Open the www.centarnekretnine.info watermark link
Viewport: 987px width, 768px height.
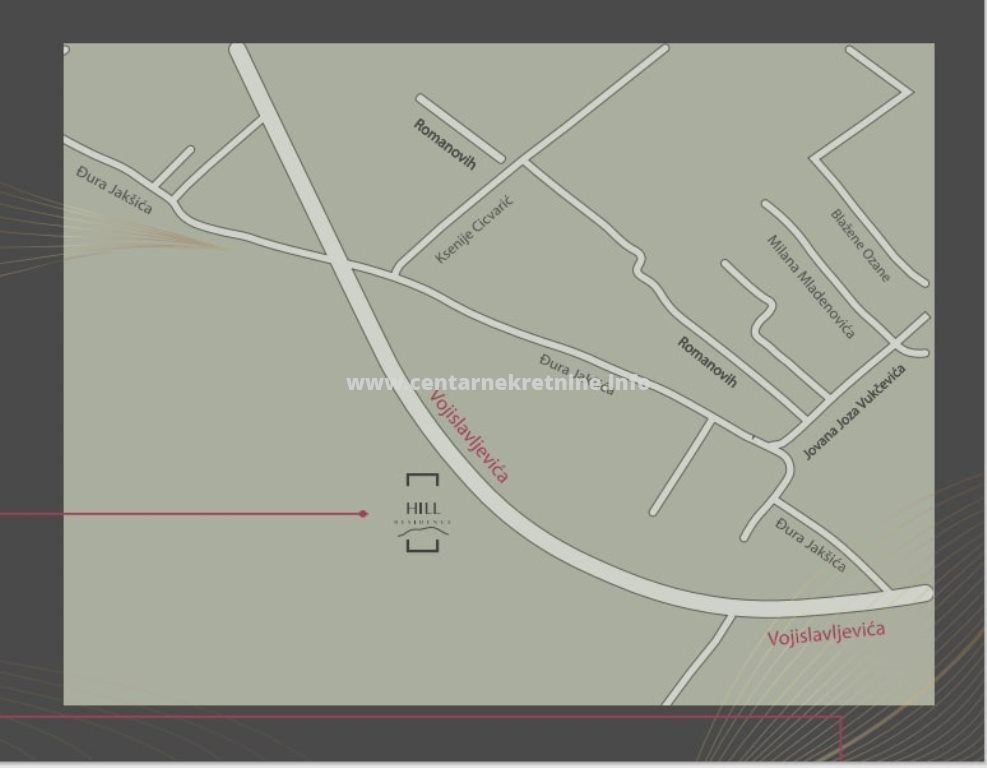coord(497,383)
